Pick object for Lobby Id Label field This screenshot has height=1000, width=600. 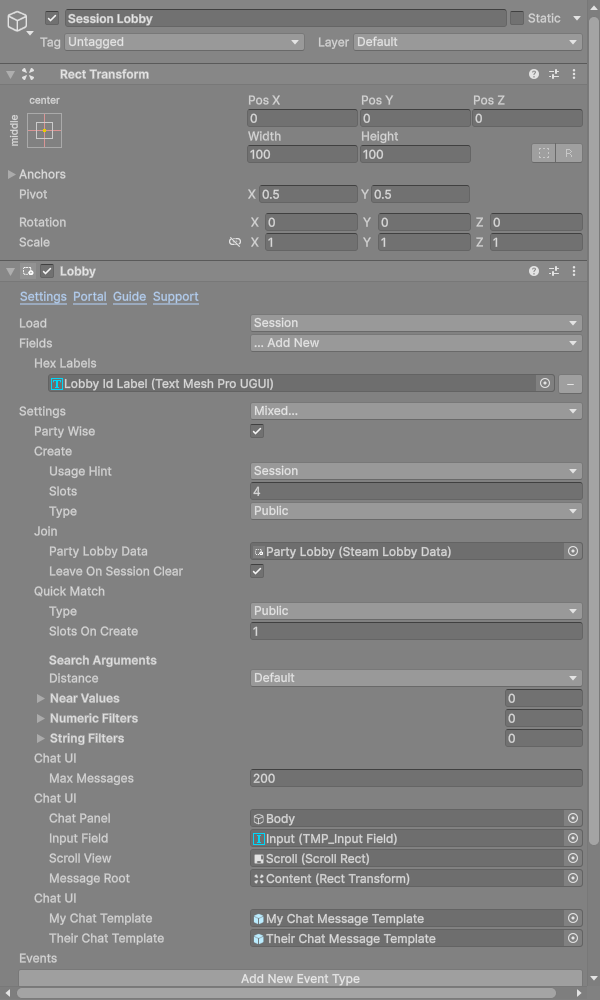(x=545, y=383)
